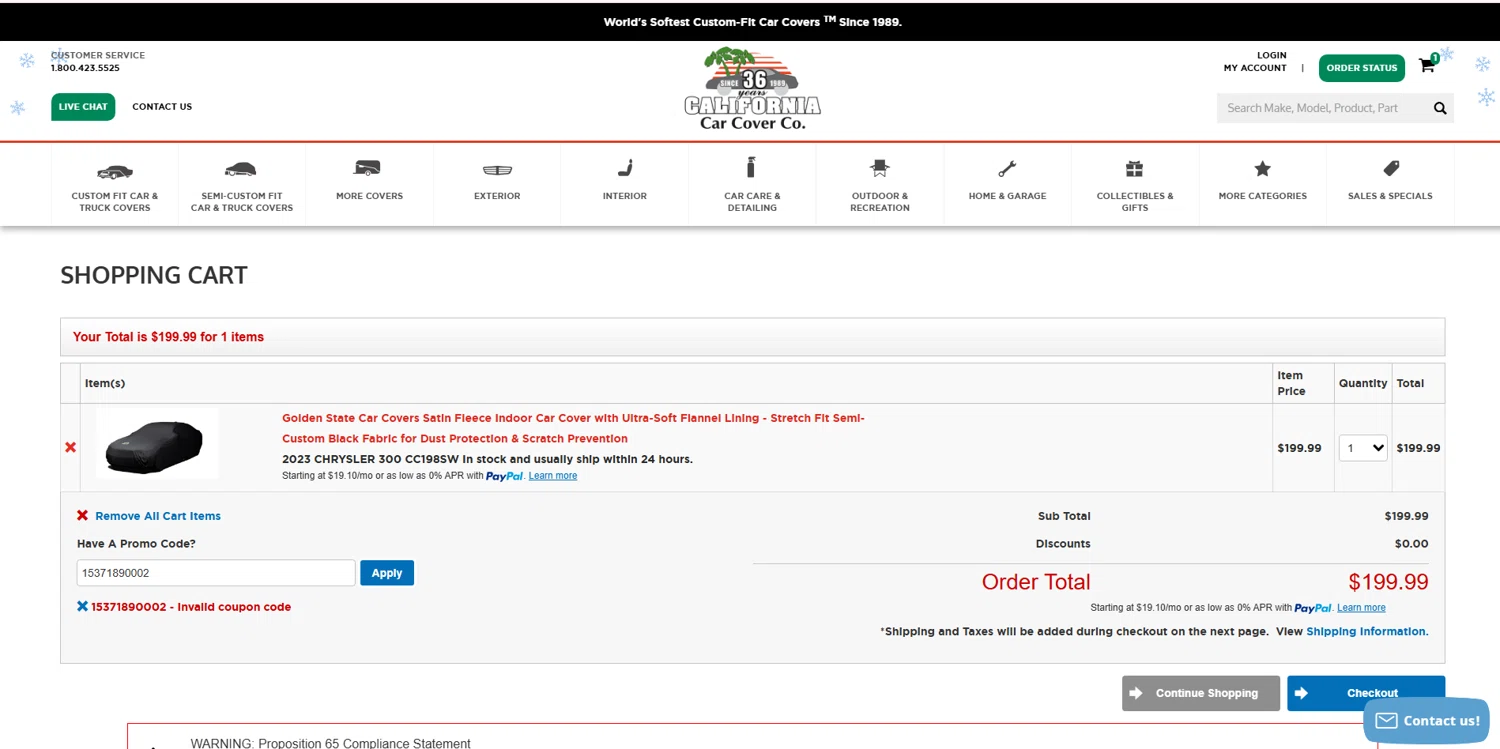Open the shopping cart icon in header
The height and width of the screenshot is (749, 1500).
point(1427,66)
